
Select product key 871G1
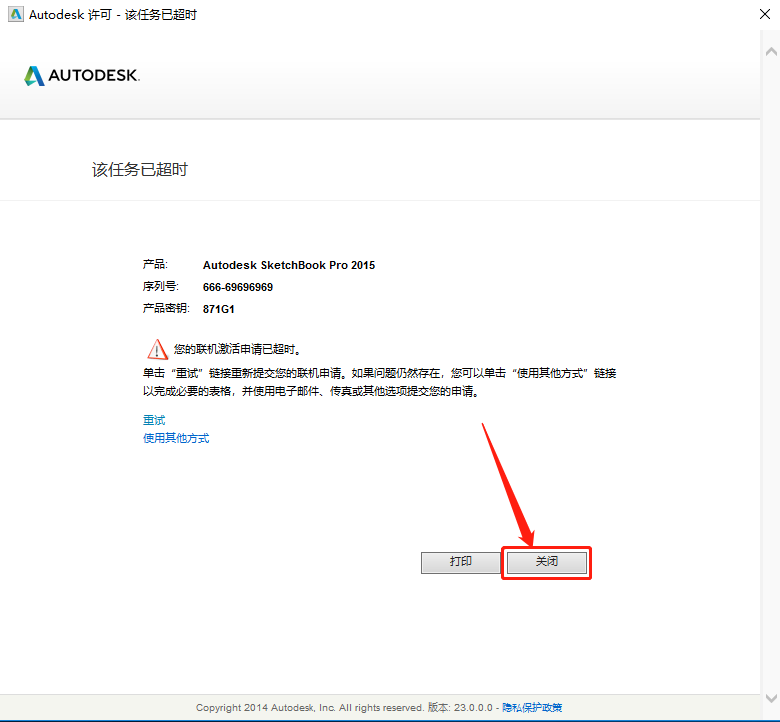[218, 309]
